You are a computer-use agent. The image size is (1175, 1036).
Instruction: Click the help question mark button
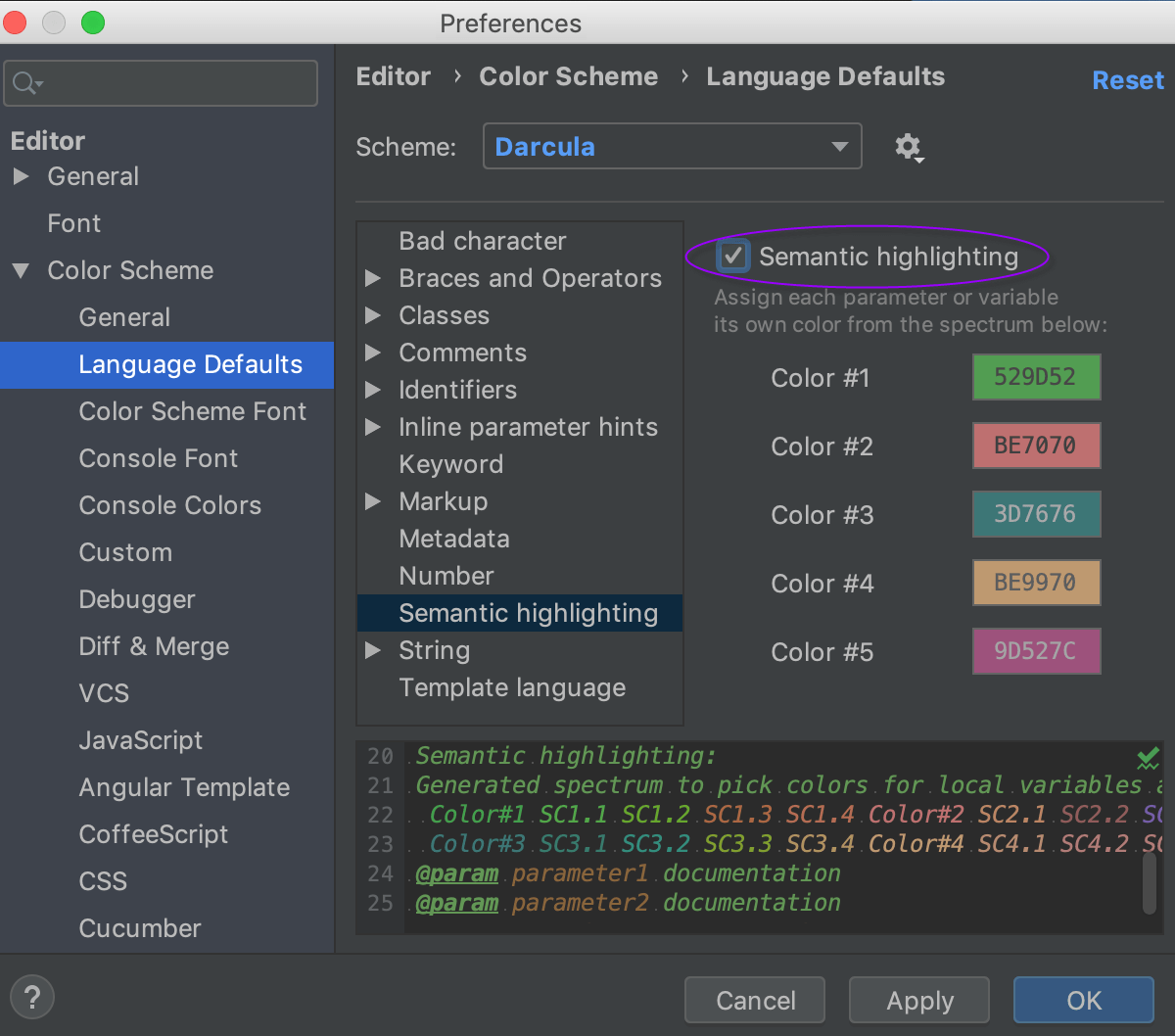click(x=32, y=997)
